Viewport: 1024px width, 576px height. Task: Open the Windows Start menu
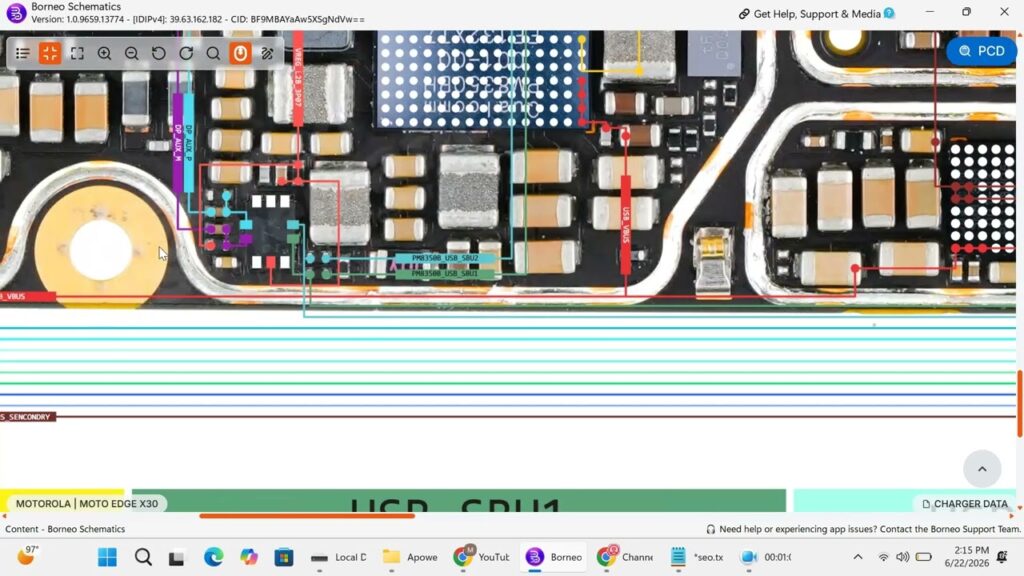[107, 557]
